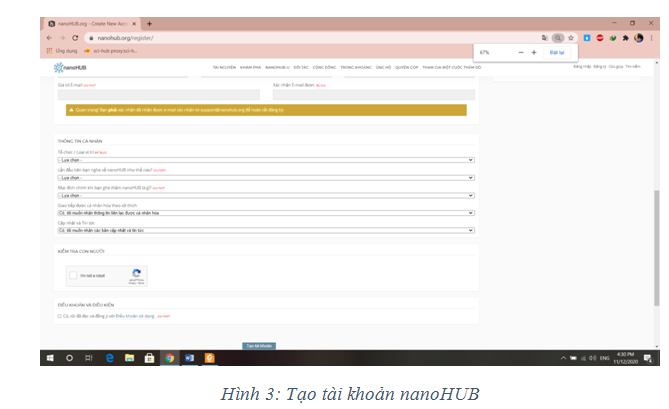Screen dimensions: 669x409
Task: Open File Explorer from the taskbar
Action: point(129,357)
